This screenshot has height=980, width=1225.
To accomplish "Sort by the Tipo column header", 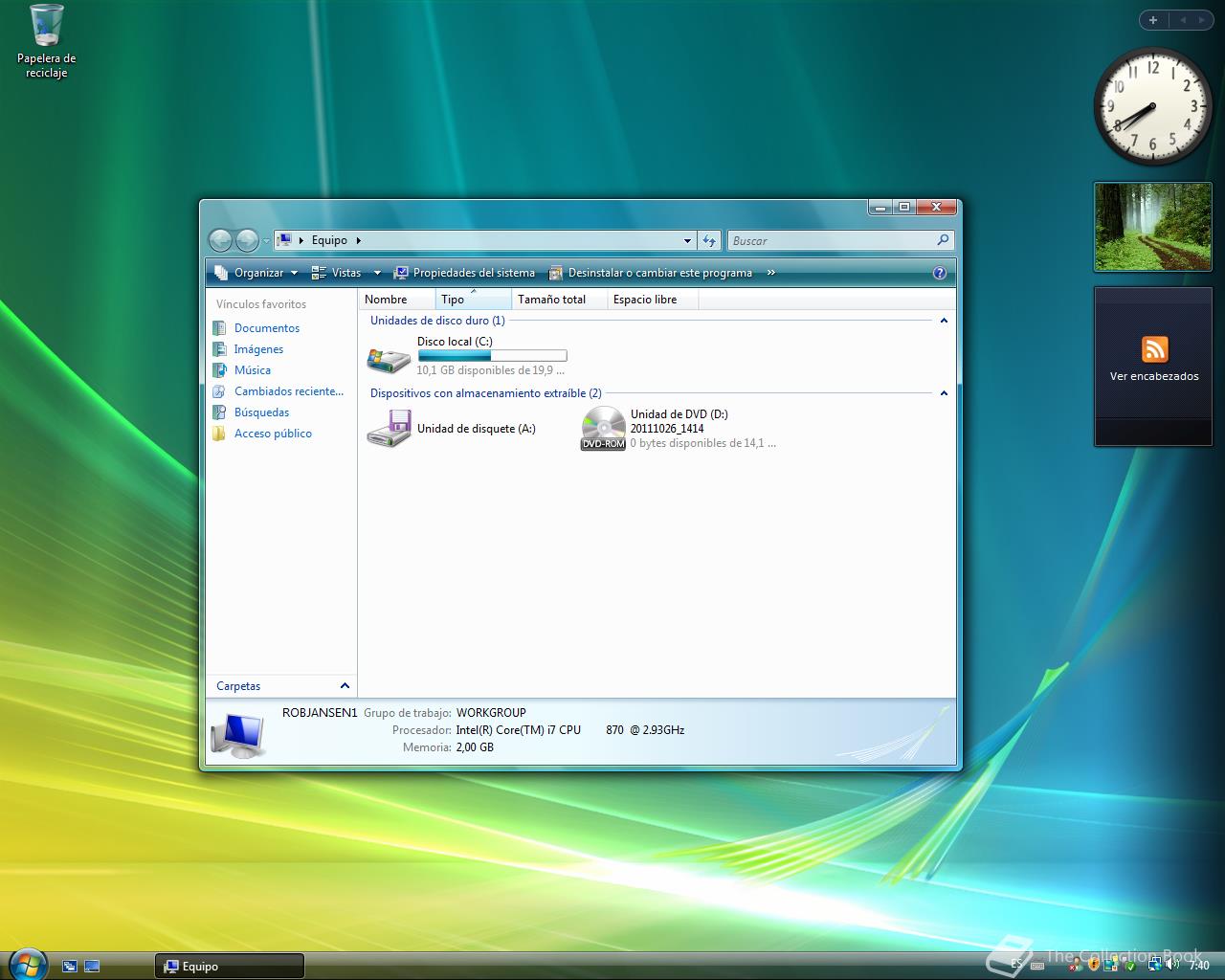I will point(474,300).
